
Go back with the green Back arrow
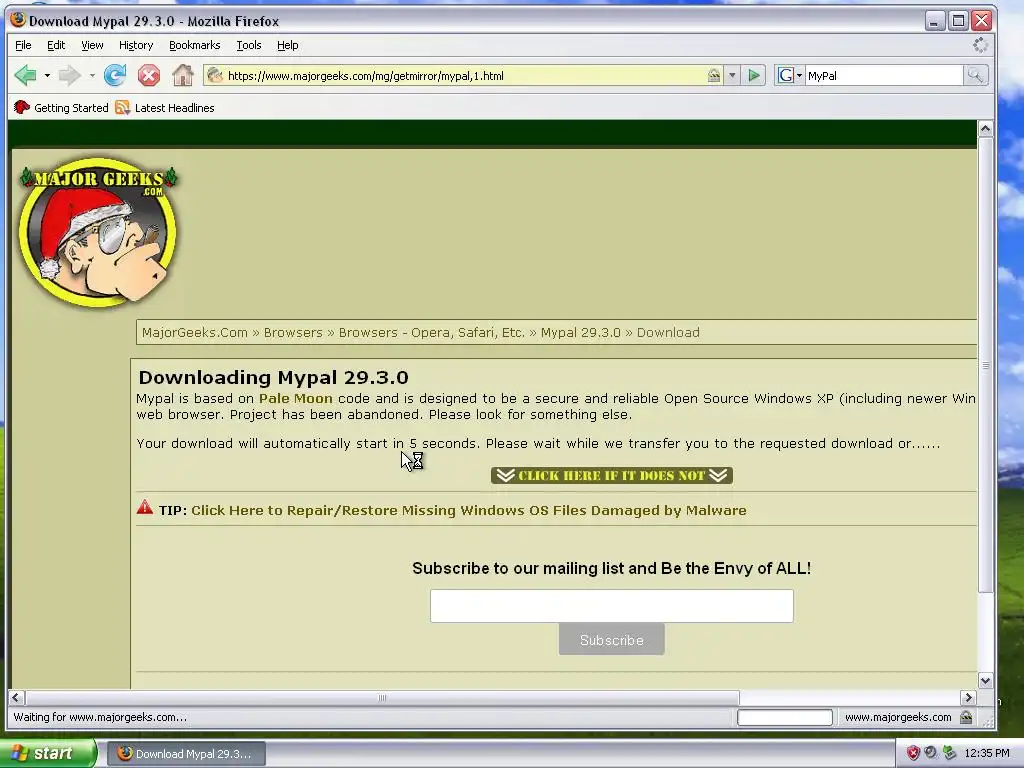25,76
